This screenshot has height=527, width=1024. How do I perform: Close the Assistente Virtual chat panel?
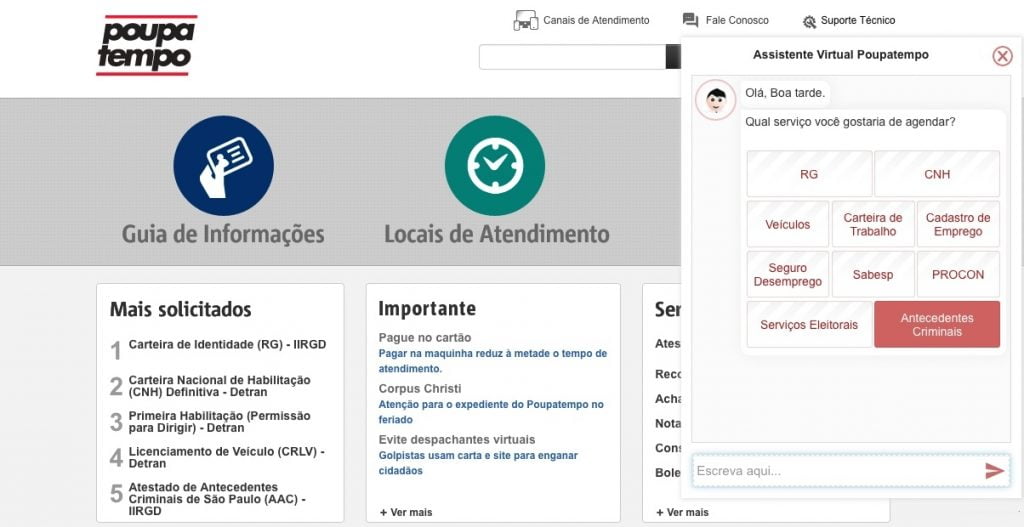(x=1002, y=56)
